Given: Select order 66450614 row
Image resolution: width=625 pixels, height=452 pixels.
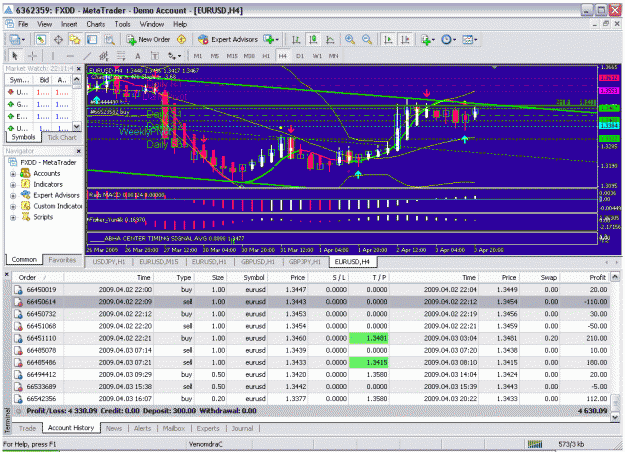Looking at the screenshot, I should 311,302.
